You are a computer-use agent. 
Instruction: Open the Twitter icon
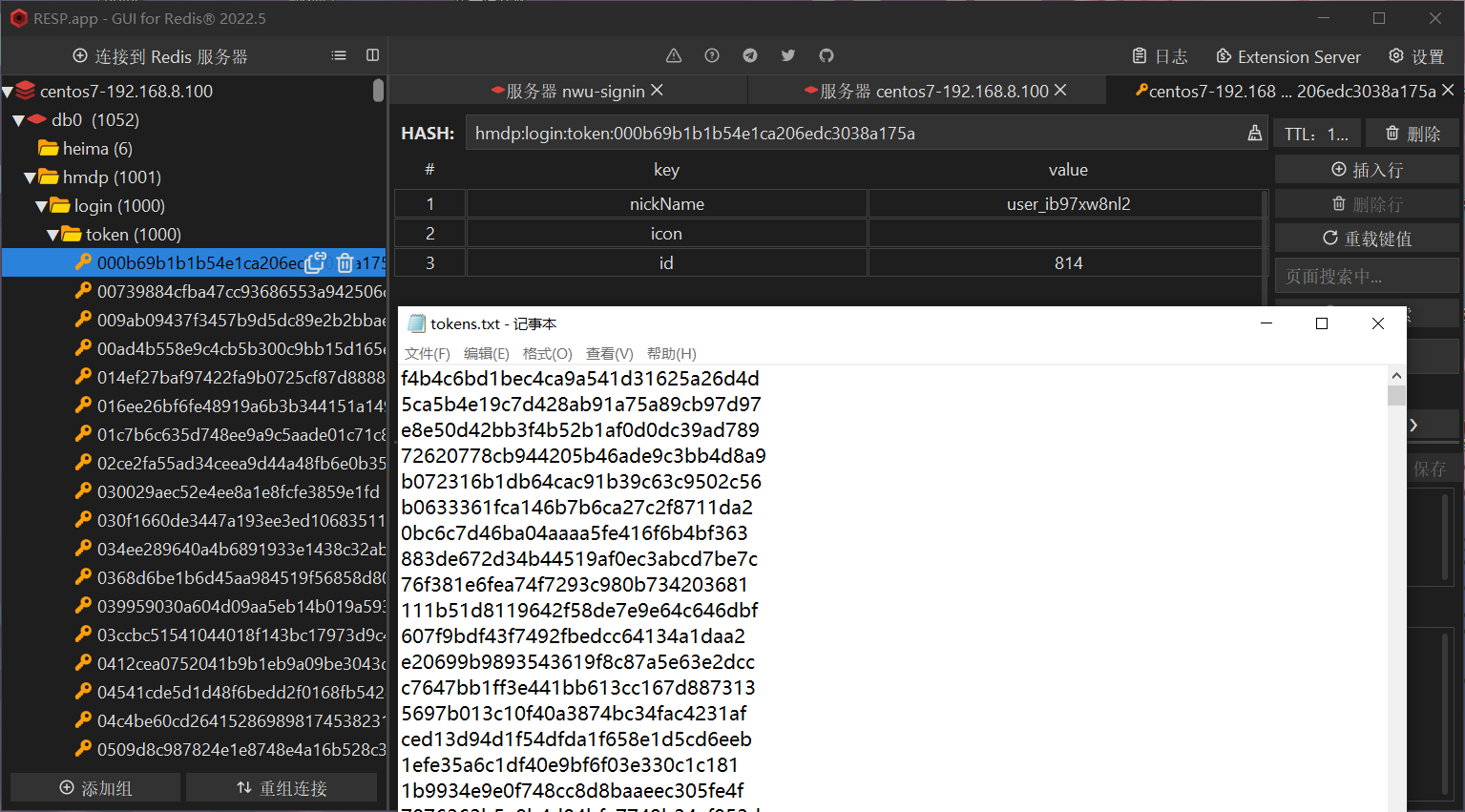[788, 55]
